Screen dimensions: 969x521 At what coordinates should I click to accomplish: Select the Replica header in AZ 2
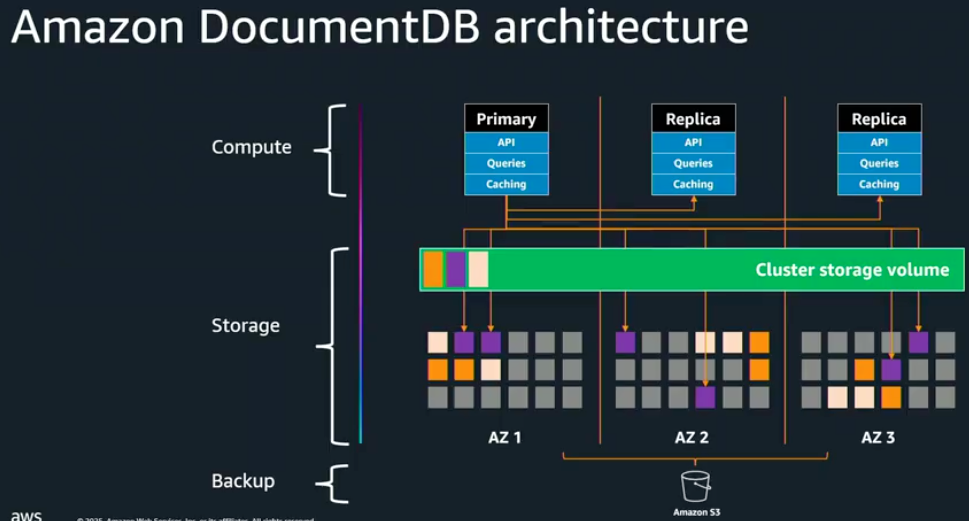pyautogui.click(x=693, y=119)
